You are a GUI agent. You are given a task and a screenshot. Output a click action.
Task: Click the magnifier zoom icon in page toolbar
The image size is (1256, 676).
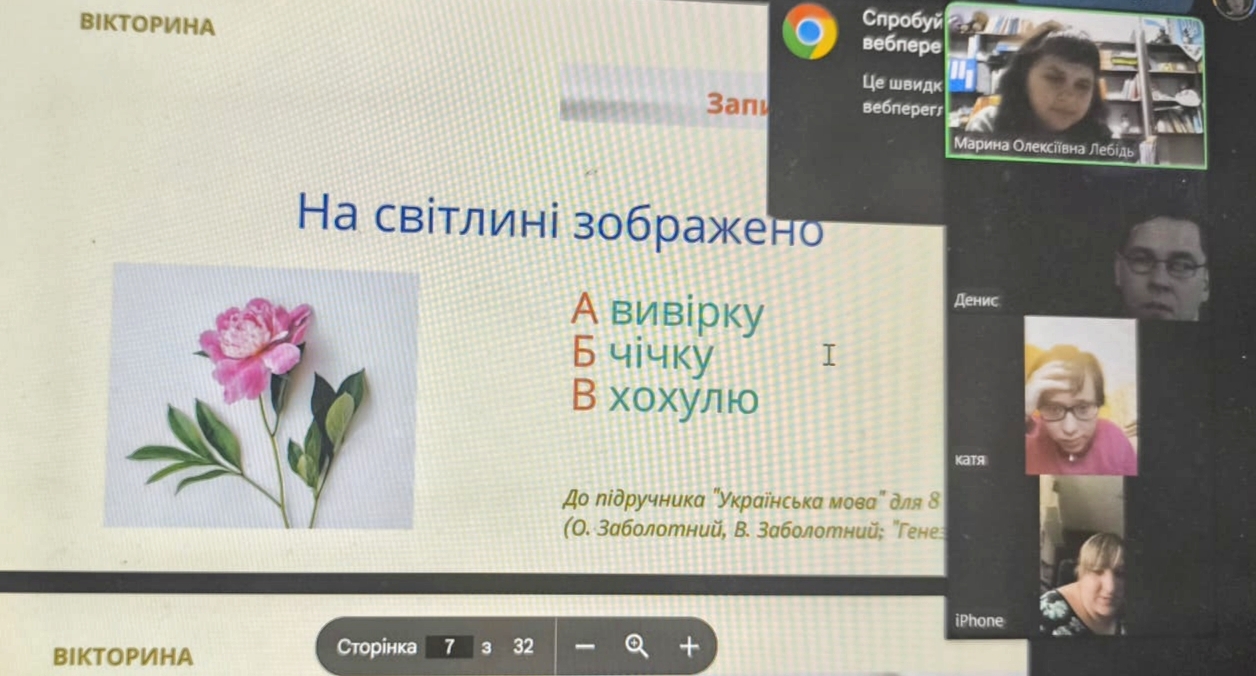637,647
